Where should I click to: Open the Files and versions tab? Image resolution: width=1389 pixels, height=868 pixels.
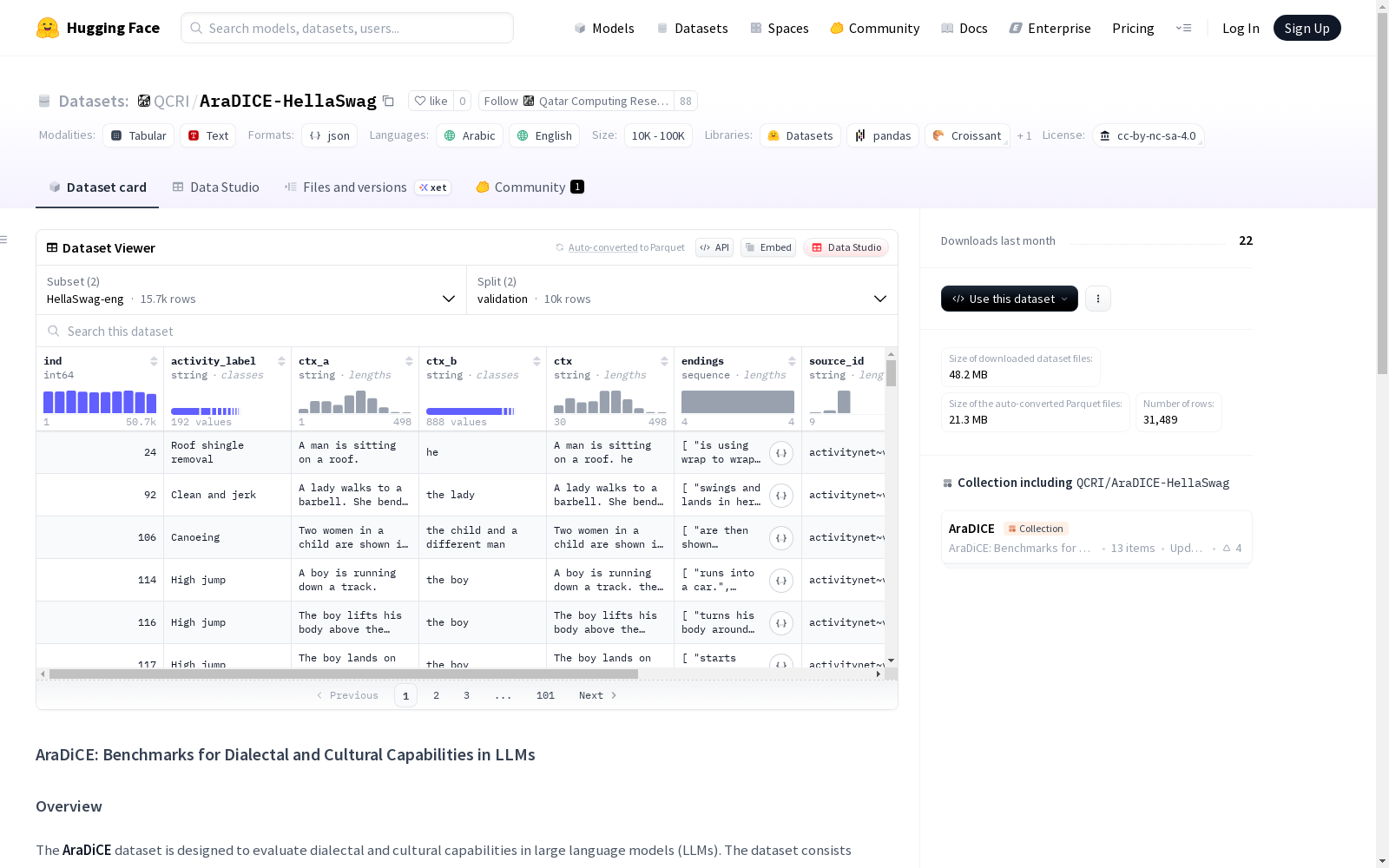click(367, 187)
